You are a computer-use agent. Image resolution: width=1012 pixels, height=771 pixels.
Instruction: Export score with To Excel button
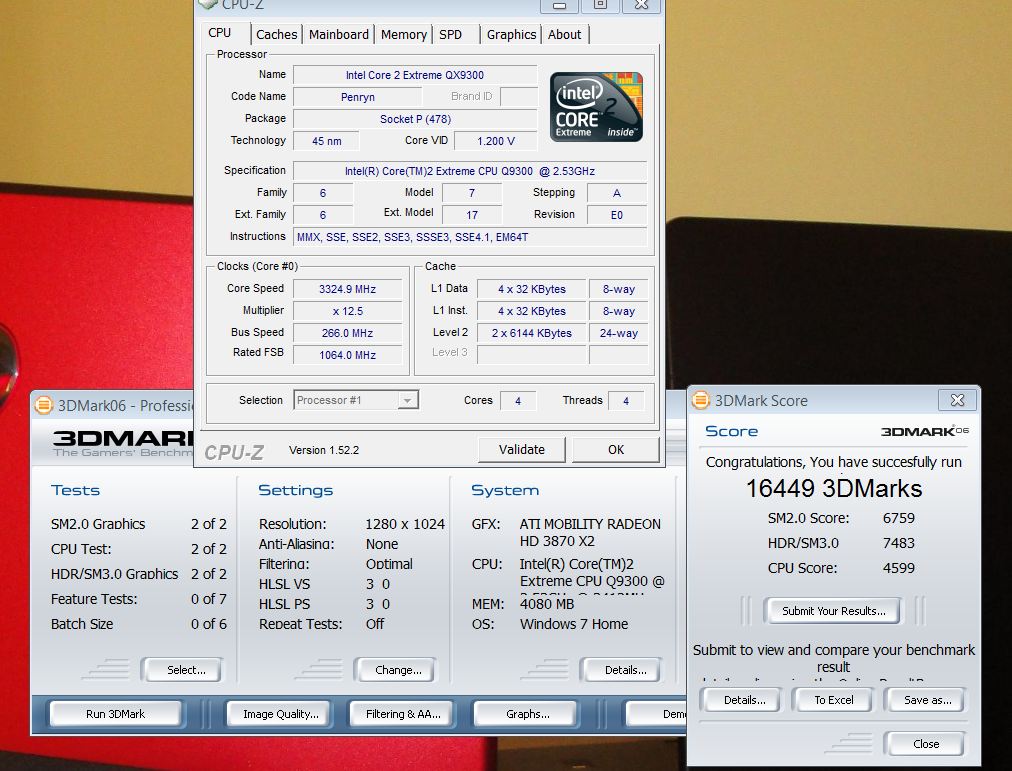coord(833,700)
